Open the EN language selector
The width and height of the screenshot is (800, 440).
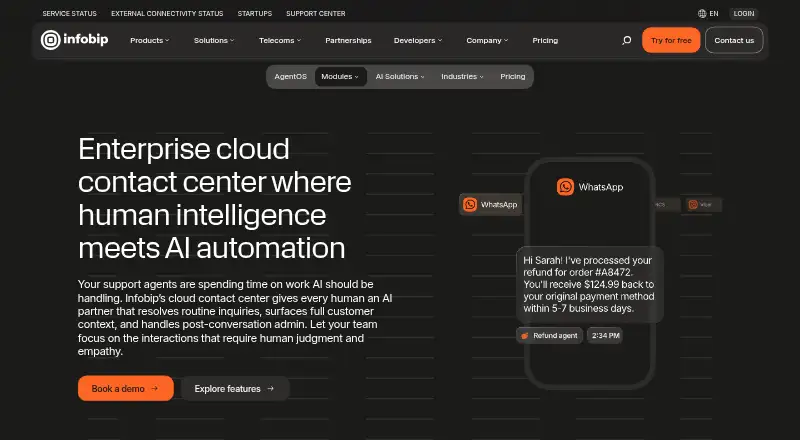click(708, 14)
